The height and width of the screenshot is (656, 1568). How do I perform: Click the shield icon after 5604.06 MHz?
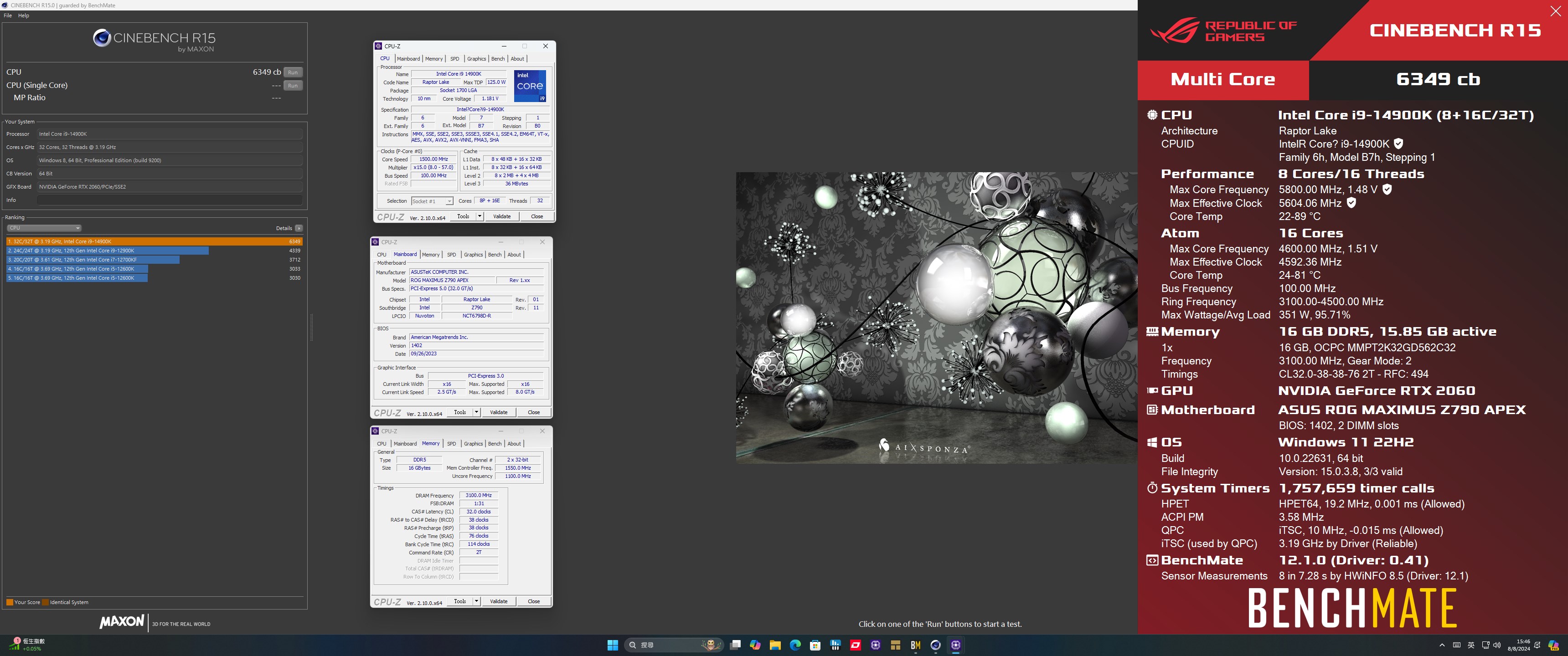[1351, 203]
